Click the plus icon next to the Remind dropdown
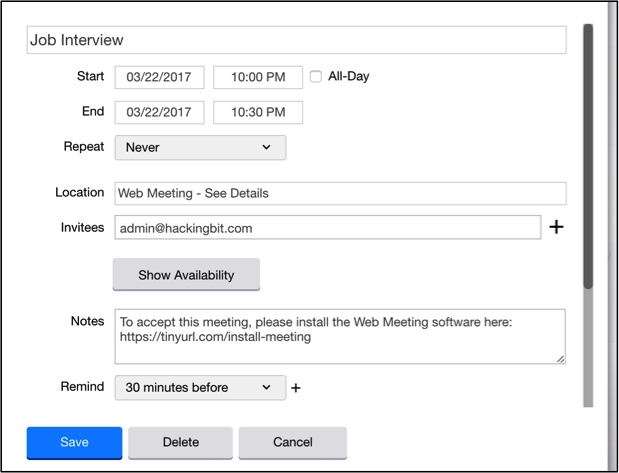Image resolution: width=619 pixels, height=473 pixels. click(x=296, y=388)
